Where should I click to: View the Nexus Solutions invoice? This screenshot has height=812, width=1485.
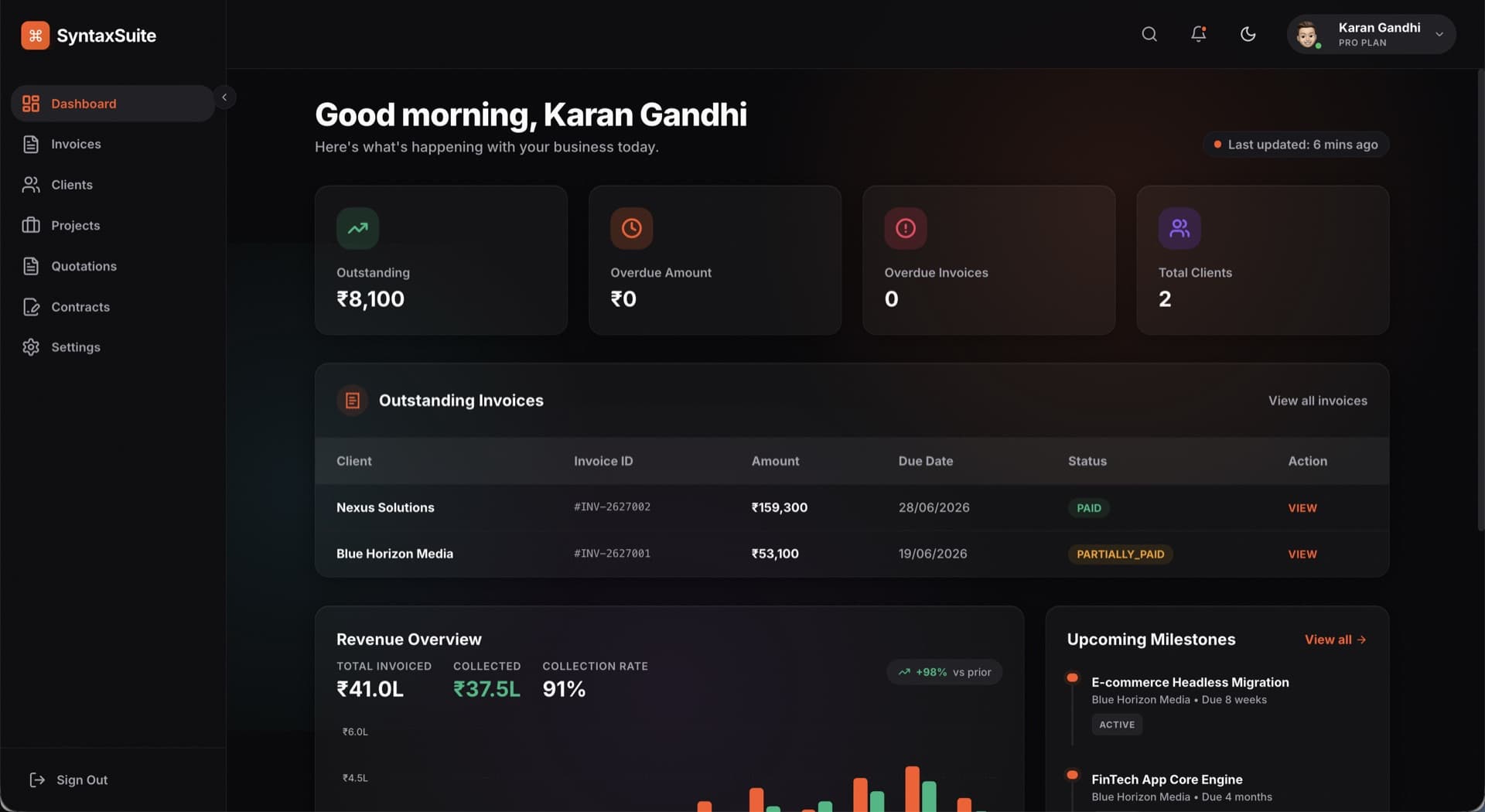1302,508
